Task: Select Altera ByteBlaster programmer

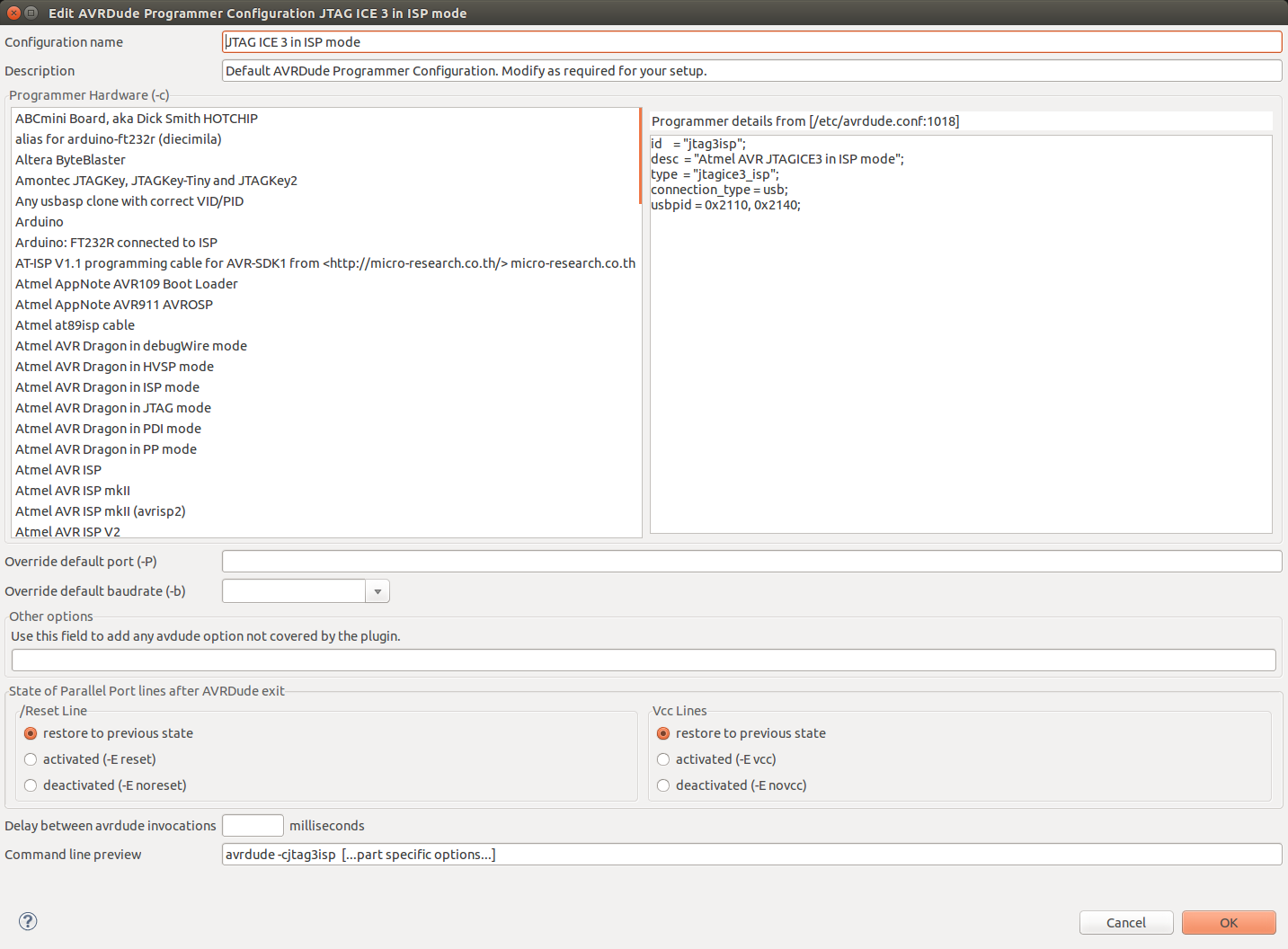Action: coord(324,160)
